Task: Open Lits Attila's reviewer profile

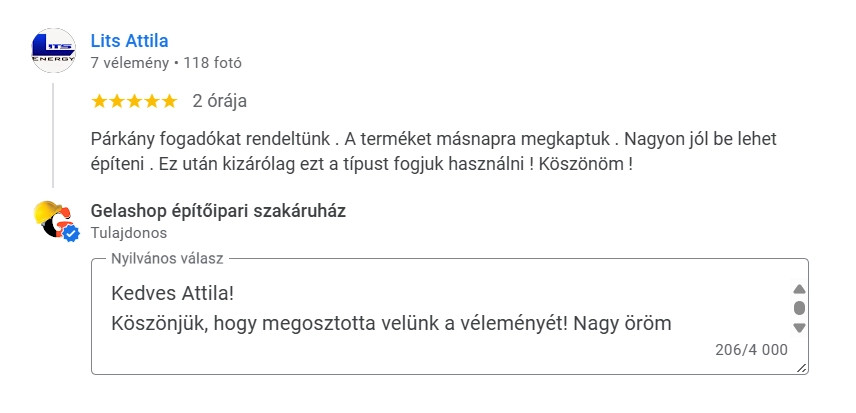Action: pyautogui.click(x=129, y=41)
